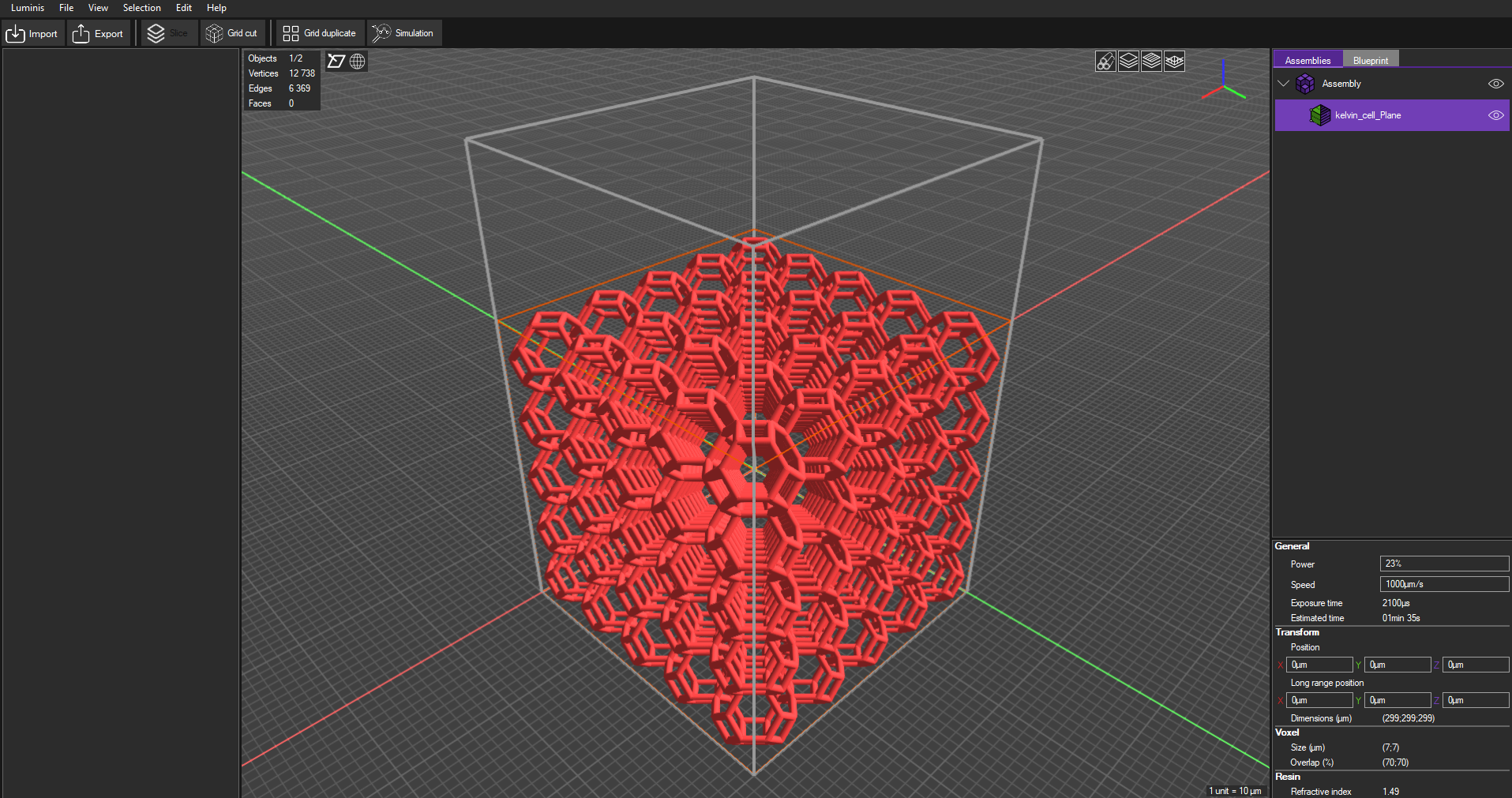Click the globe wireframe view icon
This screenshot has height=798, width=1512.
[358, 62]
